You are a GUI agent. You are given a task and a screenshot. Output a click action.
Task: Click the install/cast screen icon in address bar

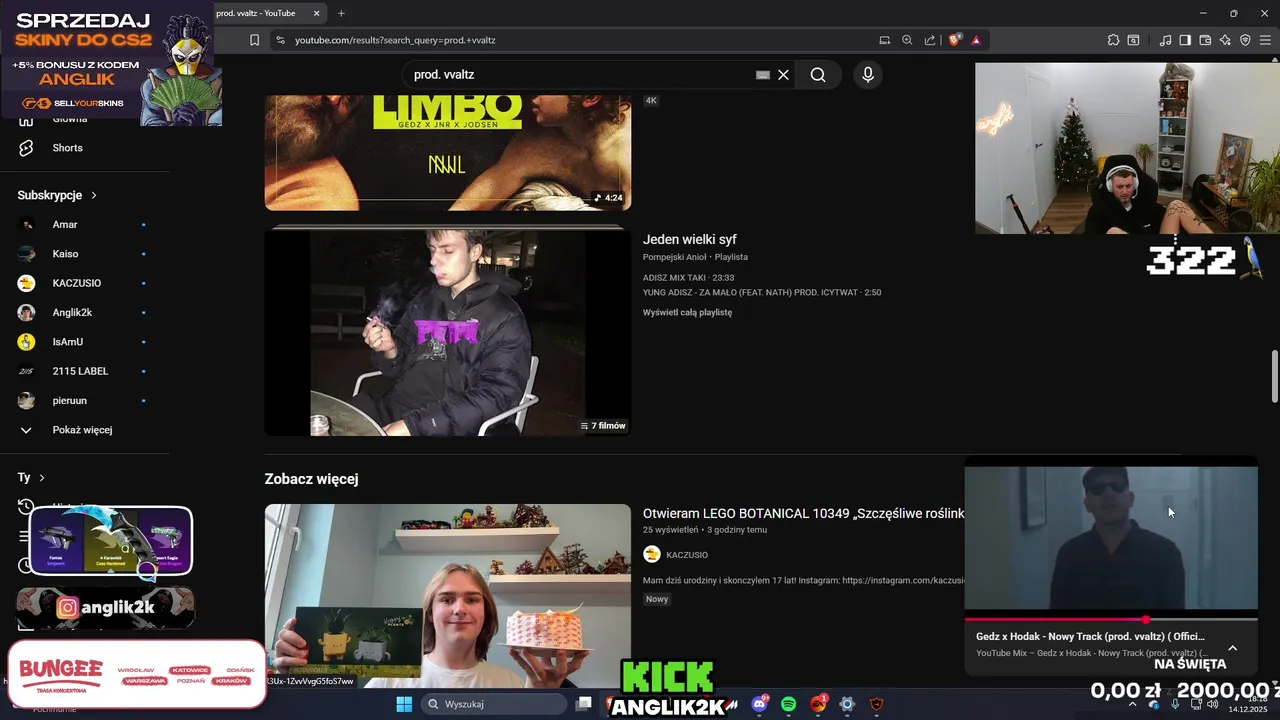pos(885,40)
